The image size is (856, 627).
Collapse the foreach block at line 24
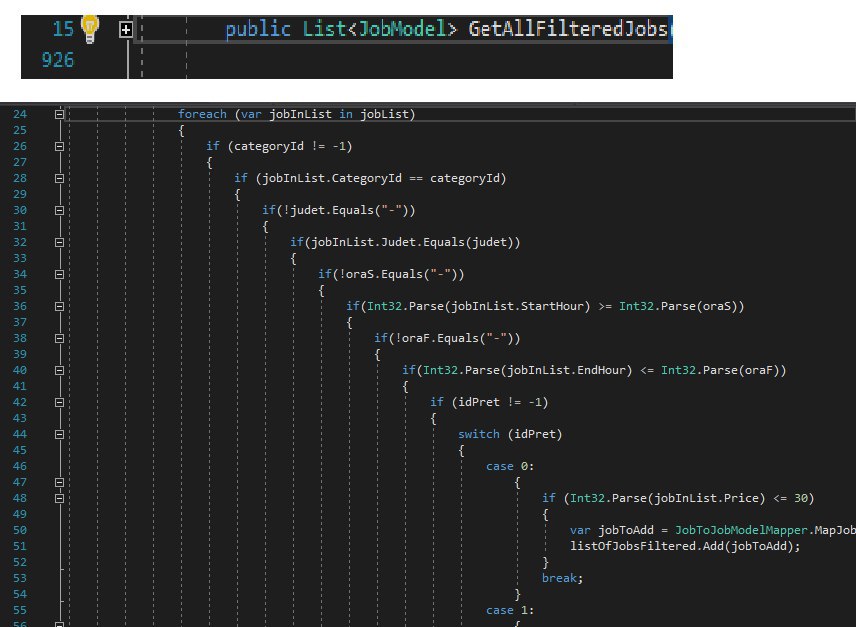[x=60, y=114]
